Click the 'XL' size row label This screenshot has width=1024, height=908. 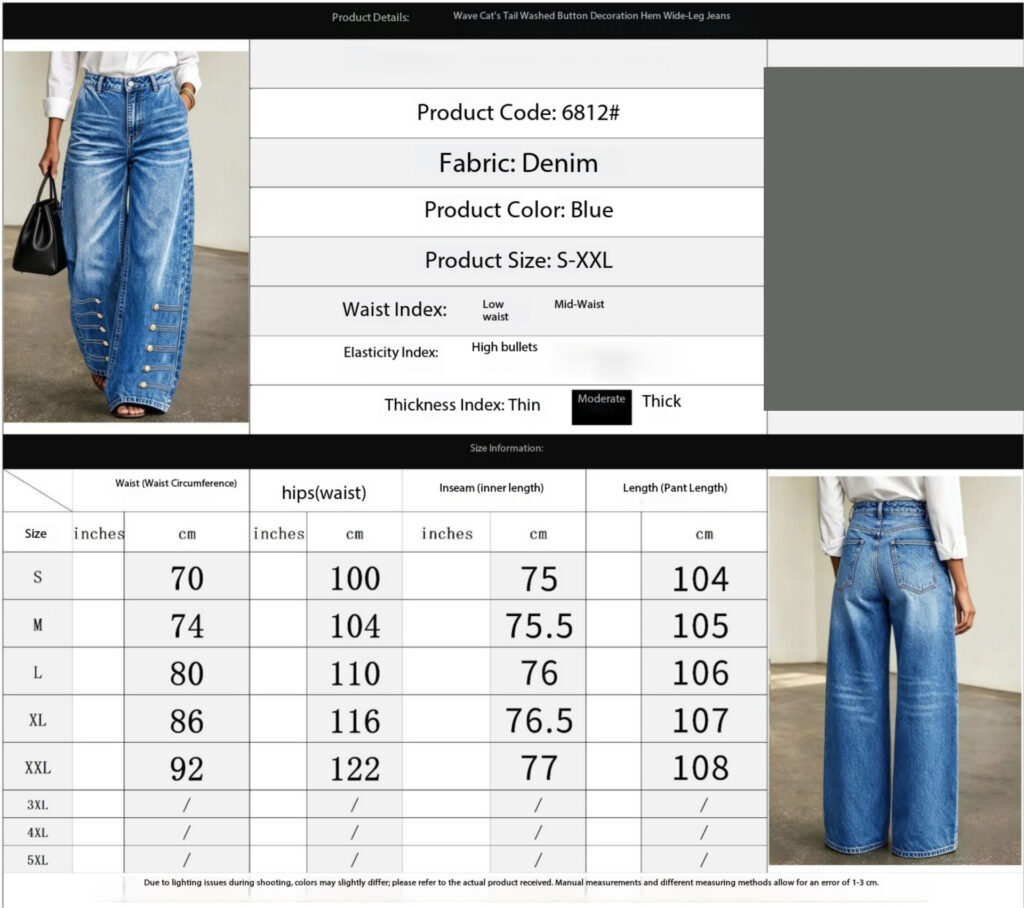37,721
